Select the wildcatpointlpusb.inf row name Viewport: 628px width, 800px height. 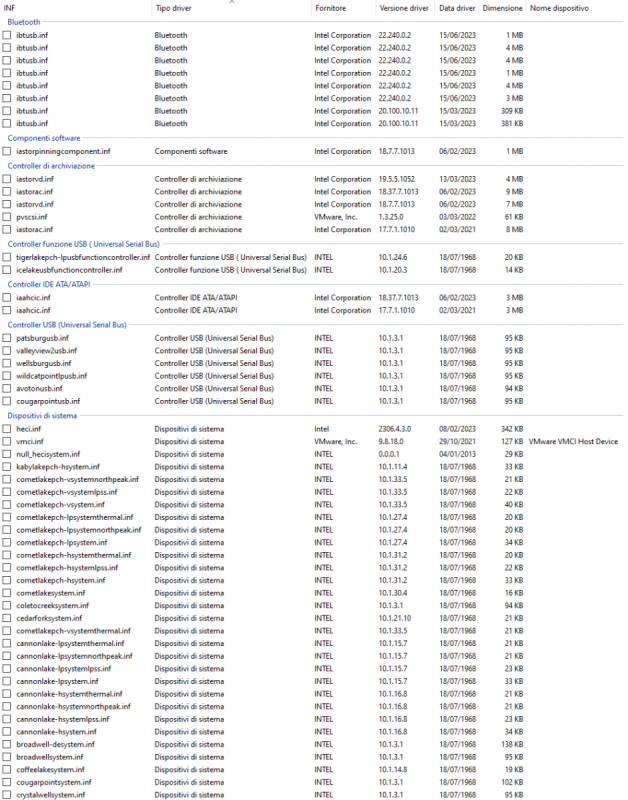(52, 376)
